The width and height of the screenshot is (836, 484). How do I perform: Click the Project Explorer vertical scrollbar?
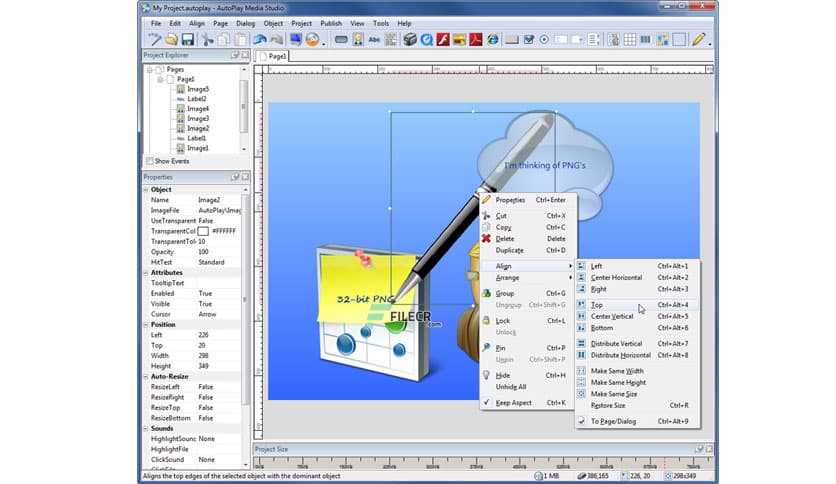[x=244, y=109]
